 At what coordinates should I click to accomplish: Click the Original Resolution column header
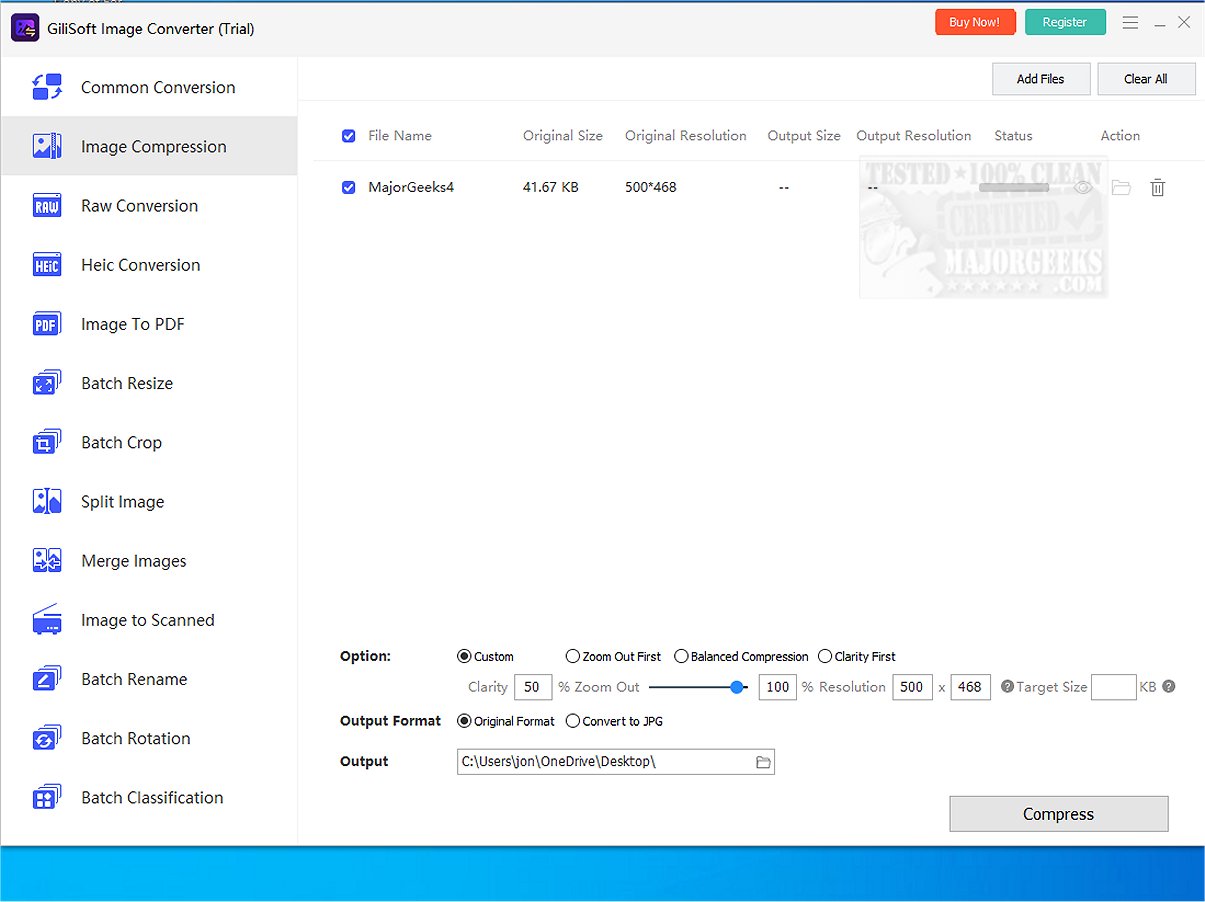point(686,136)
